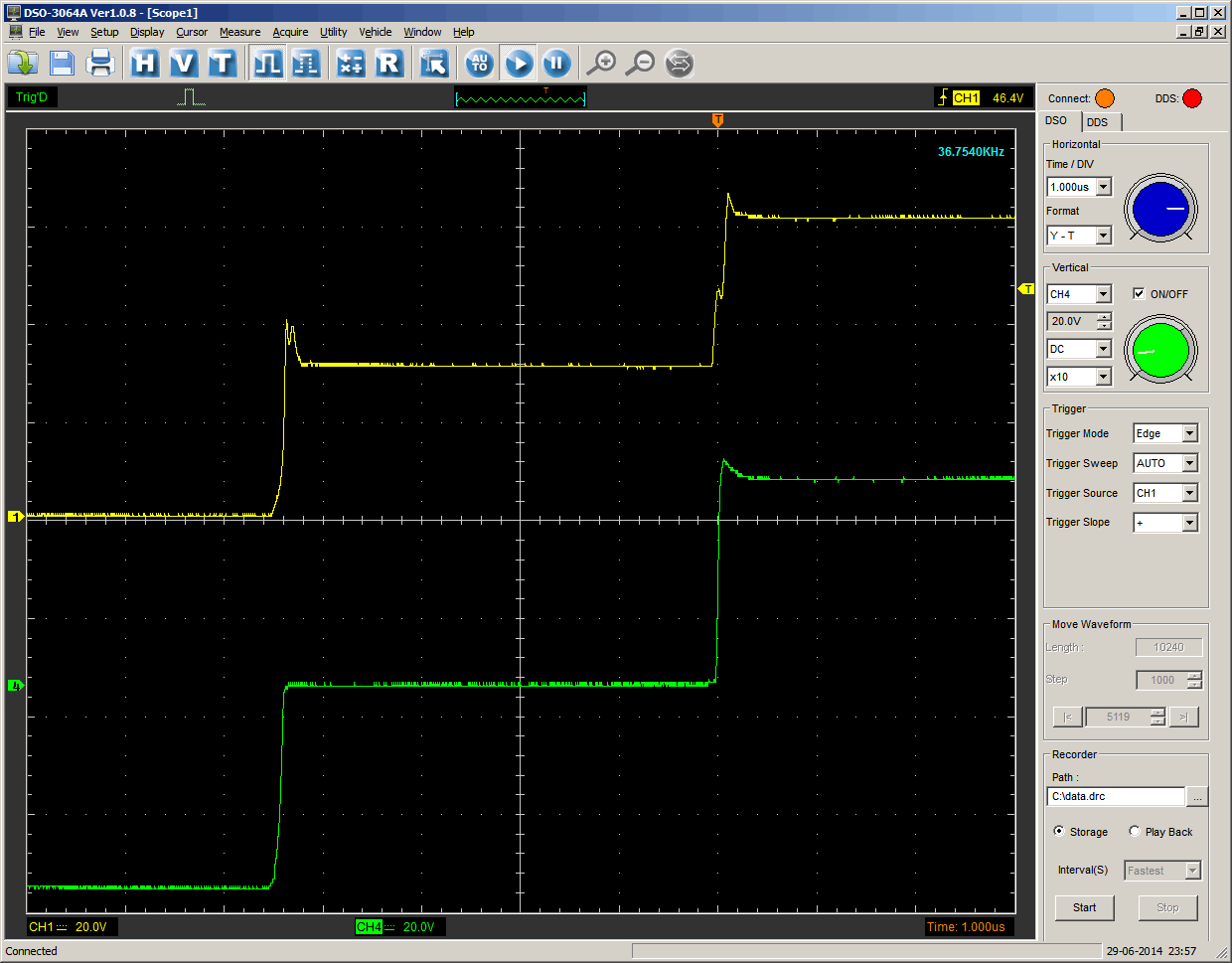Click the waveform overview thumbnail at top

521,97
